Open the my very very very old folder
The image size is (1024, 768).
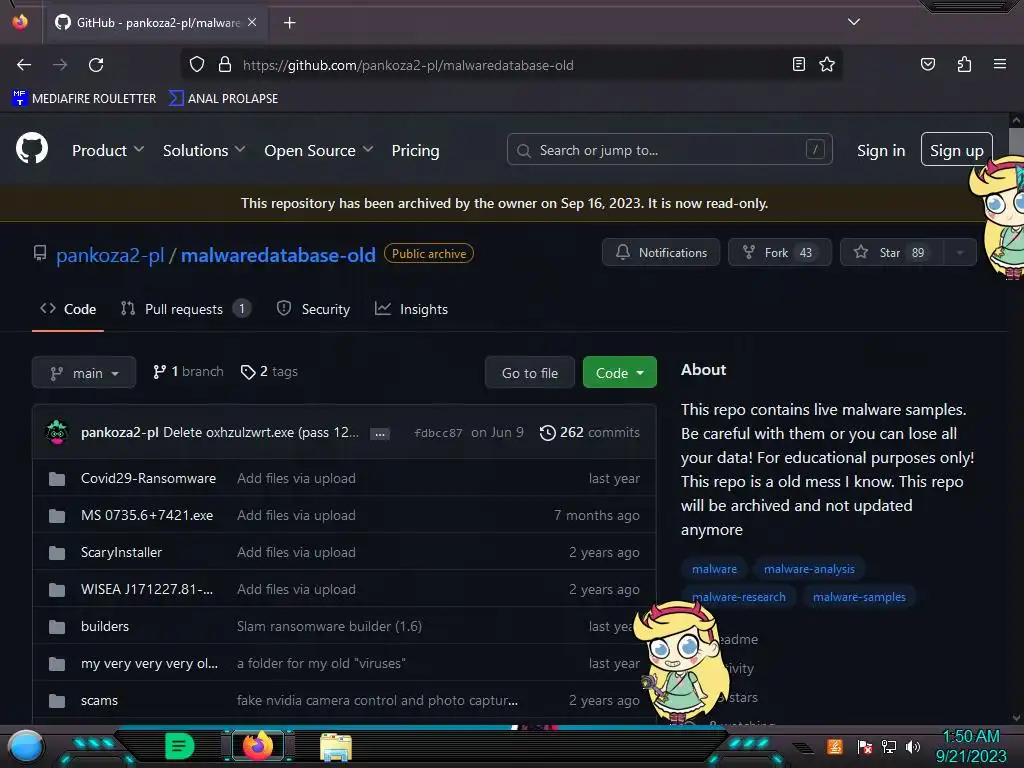(150, 664)
